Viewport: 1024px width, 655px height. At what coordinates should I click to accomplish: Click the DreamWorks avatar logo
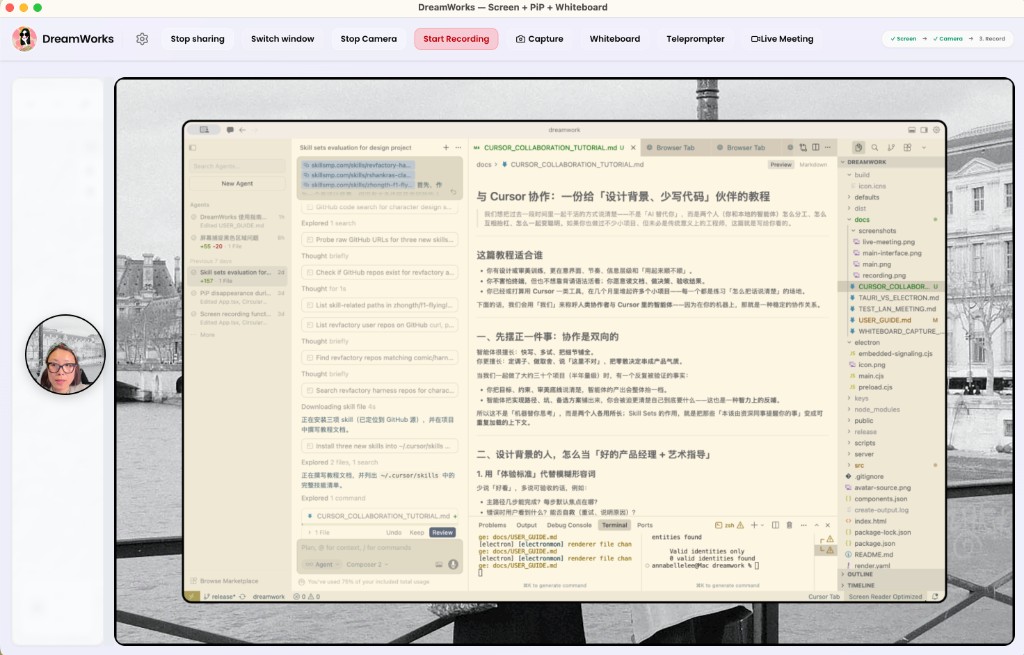coord(24,39)
